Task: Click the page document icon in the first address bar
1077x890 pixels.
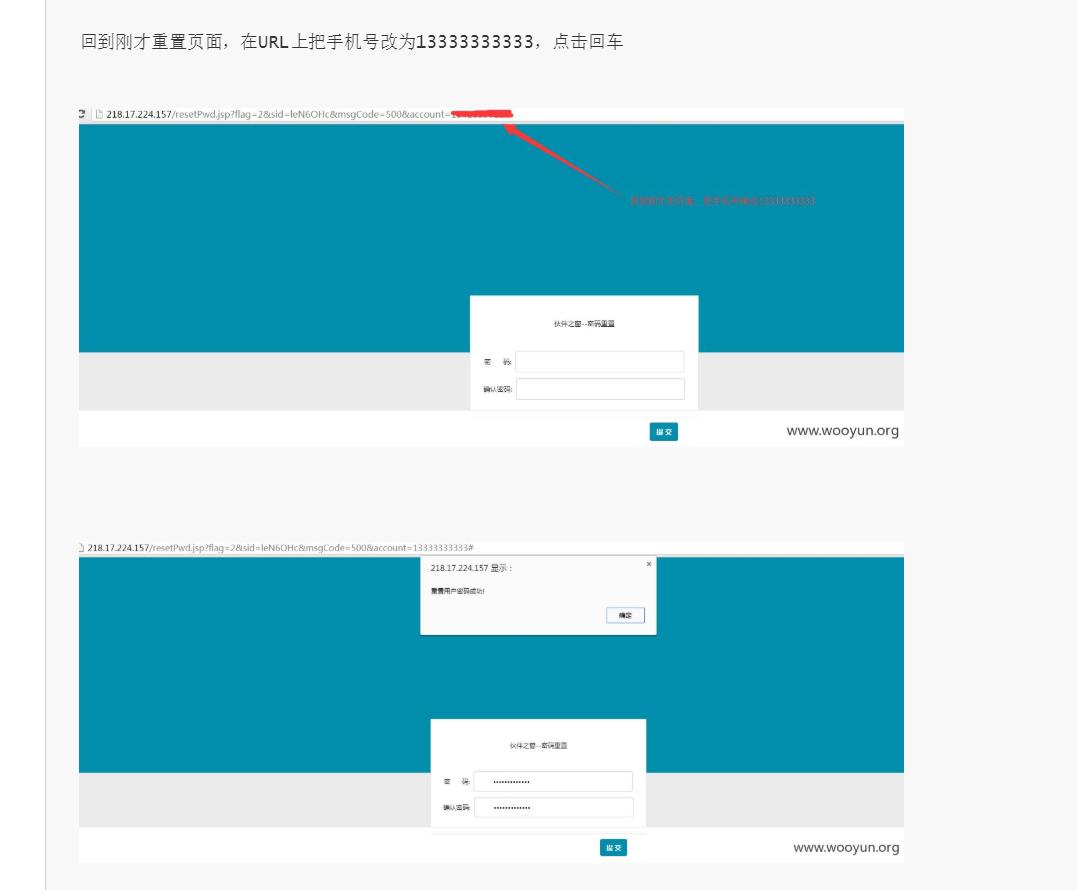Action: click(x=97, y=114)
